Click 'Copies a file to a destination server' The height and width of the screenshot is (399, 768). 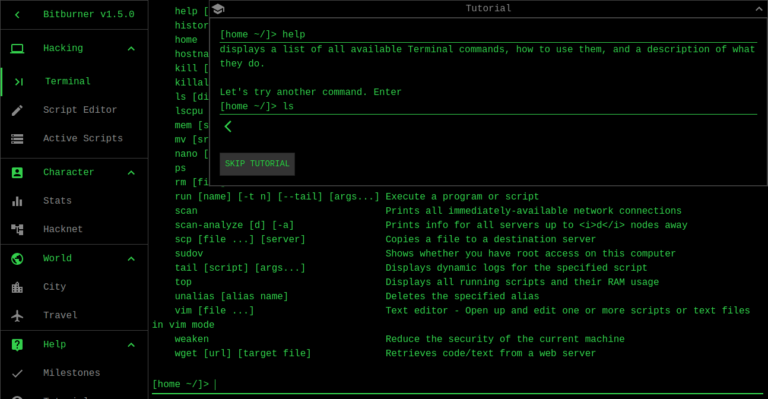click(490, 239)
